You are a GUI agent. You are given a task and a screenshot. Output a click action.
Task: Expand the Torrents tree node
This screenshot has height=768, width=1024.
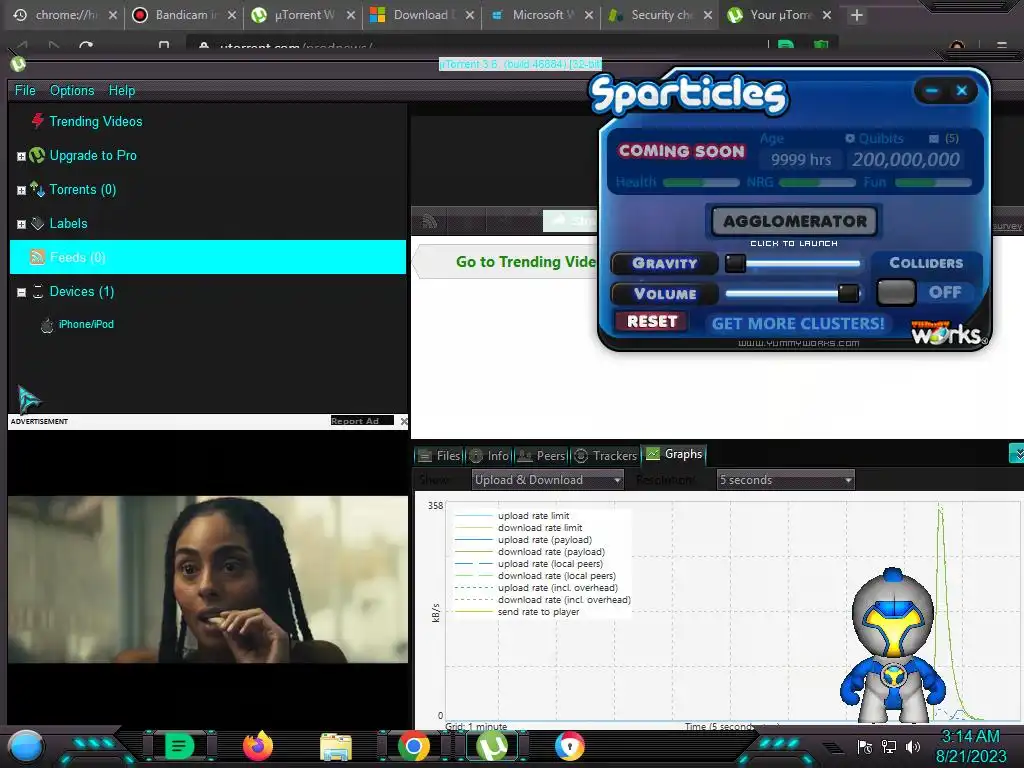(x=21, y=190)
